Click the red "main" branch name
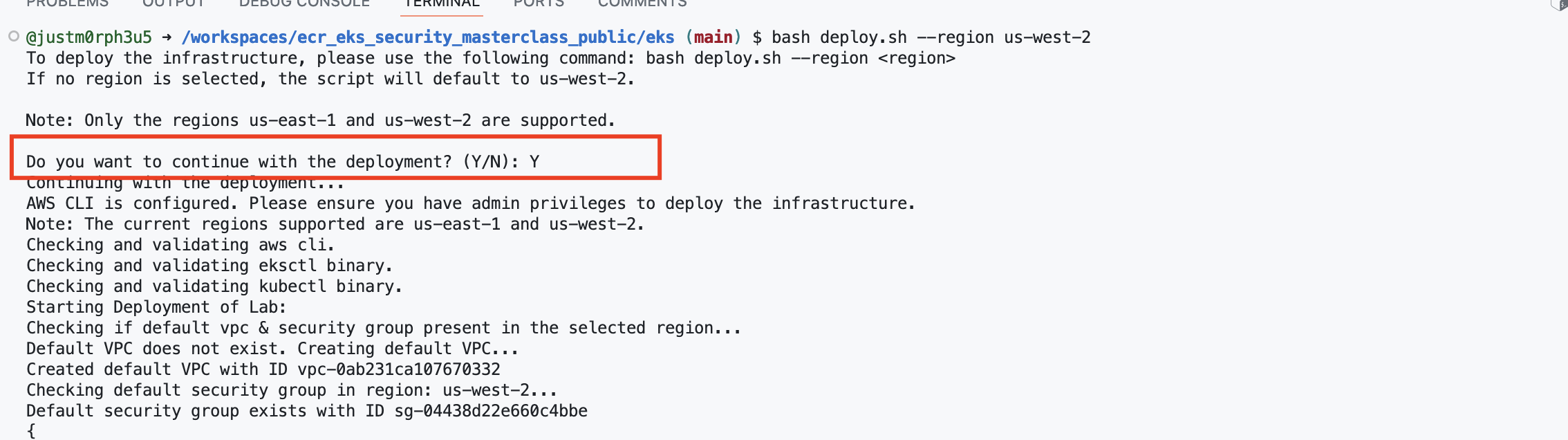Image resolution: width=1568 pixels, height=440 pixels. coord(713,37)
